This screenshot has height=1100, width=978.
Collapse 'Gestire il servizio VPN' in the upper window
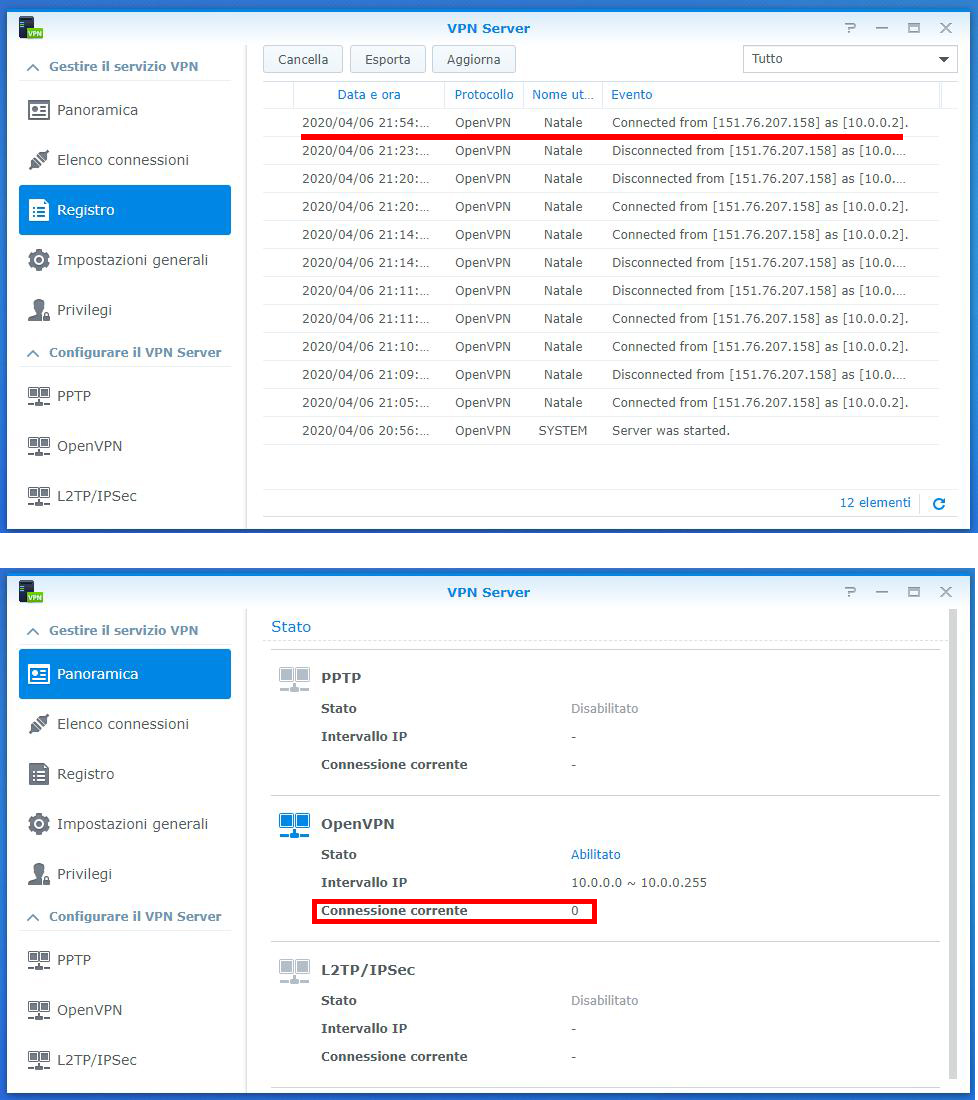pyautogui.click(x=33, y=67)
